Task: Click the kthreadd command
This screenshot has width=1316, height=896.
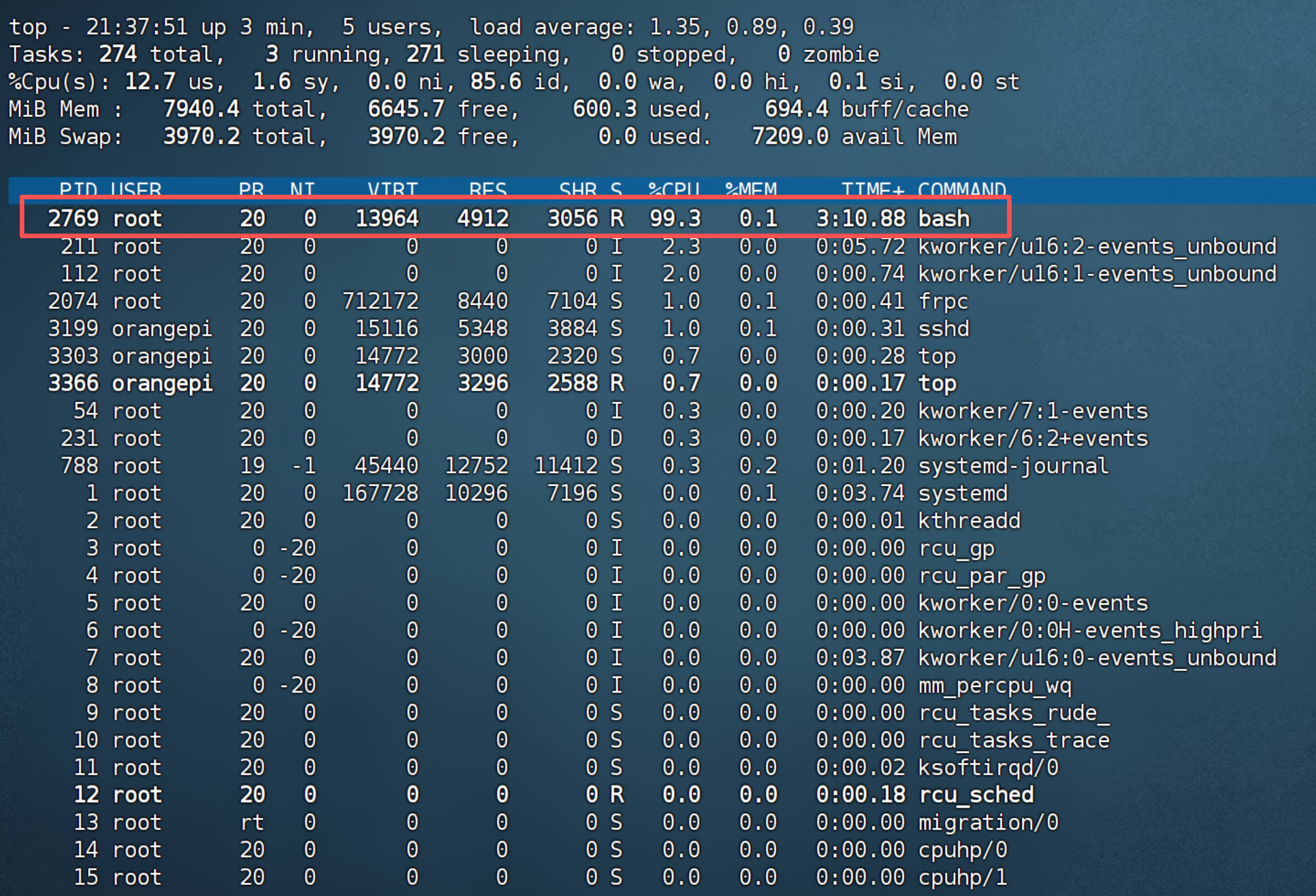Action: [x=969, y=520]
